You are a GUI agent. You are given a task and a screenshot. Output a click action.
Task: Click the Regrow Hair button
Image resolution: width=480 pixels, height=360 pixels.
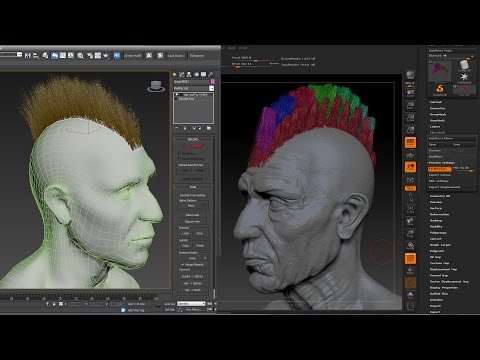tap(193, 221)
